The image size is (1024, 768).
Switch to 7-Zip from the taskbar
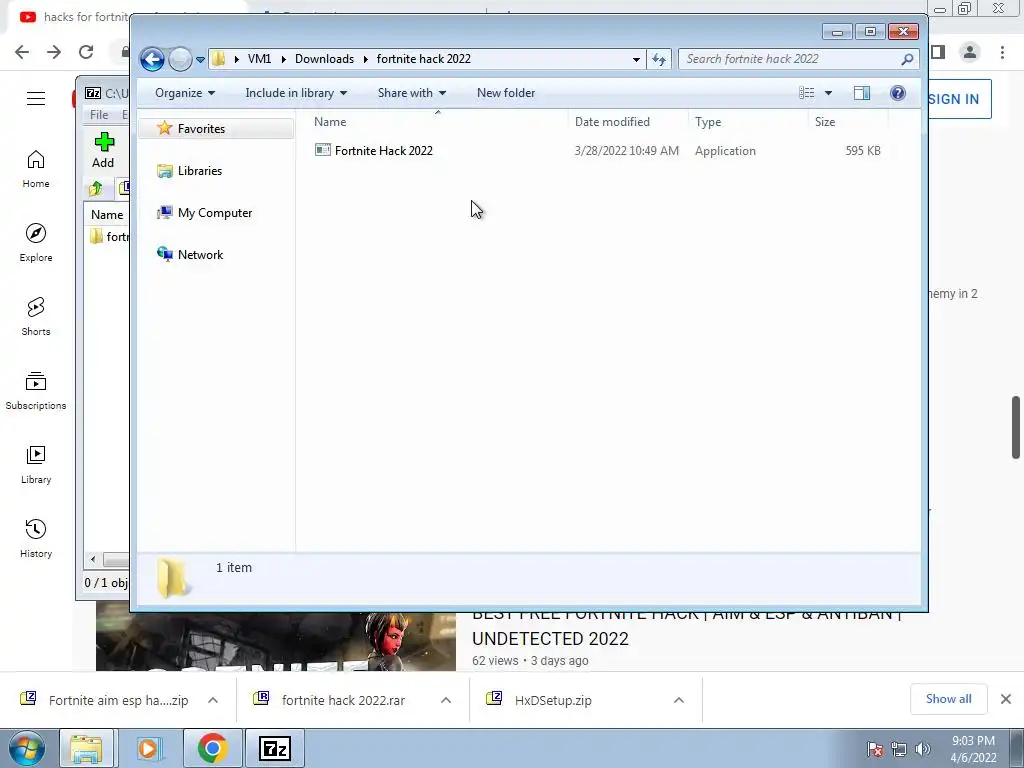pyautogui.click(x=274, y=749)
